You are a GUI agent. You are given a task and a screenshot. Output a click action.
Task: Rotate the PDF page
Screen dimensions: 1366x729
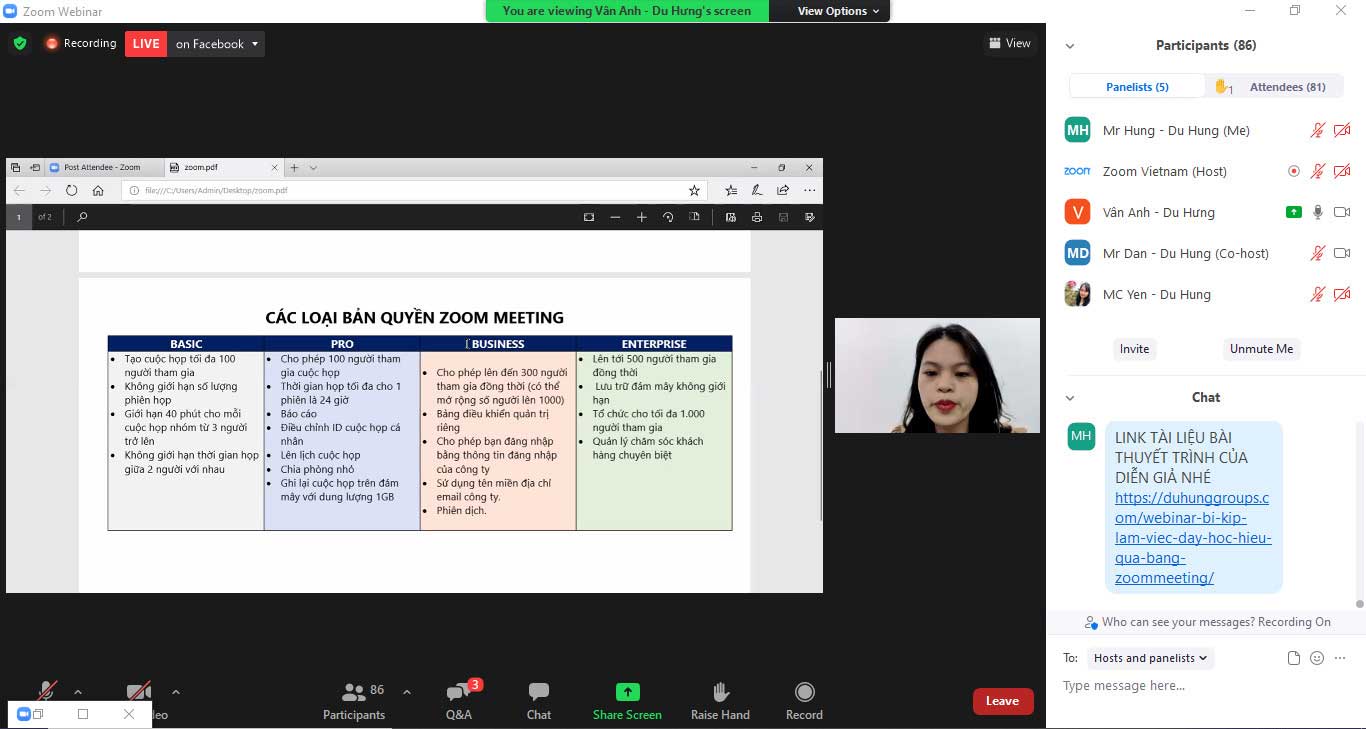(x=667, y=216)
